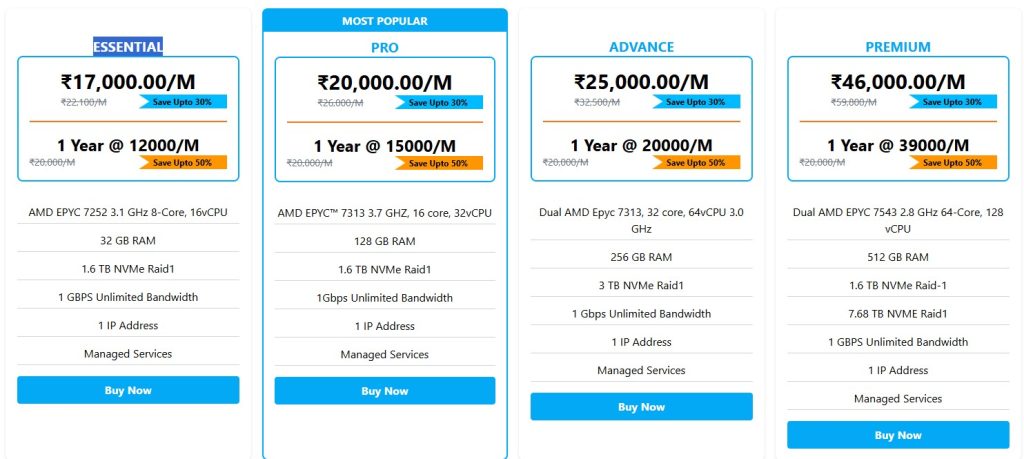1024x459 pixels.
Task: Click Essential's blue Save Upto 30% badge
Action: point(184,102)
